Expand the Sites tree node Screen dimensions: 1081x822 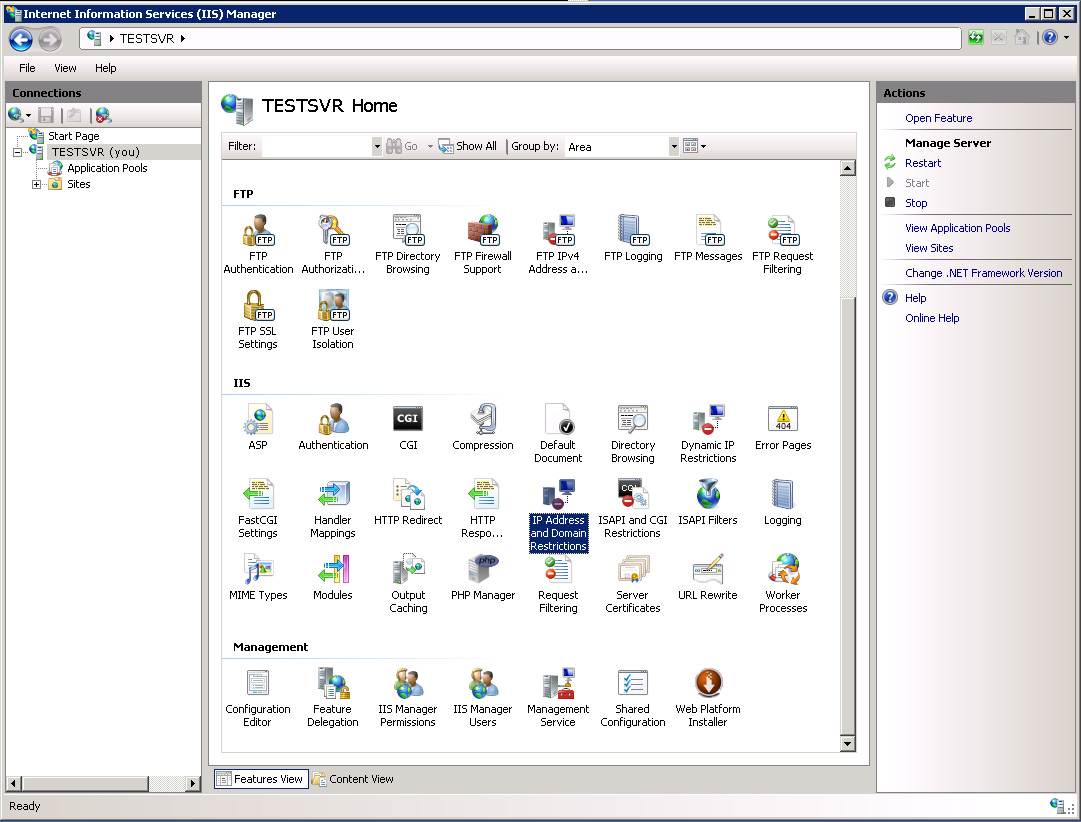(37, 184)
